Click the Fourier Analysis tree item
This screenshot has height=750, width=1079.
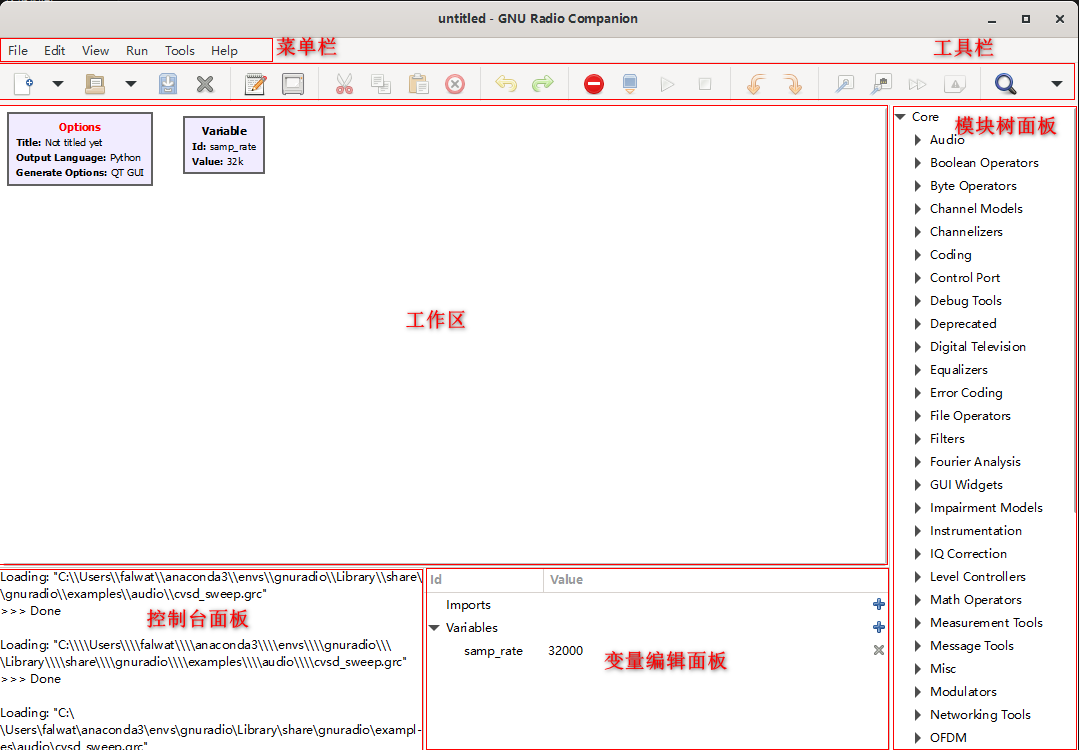tap(975, 462)
